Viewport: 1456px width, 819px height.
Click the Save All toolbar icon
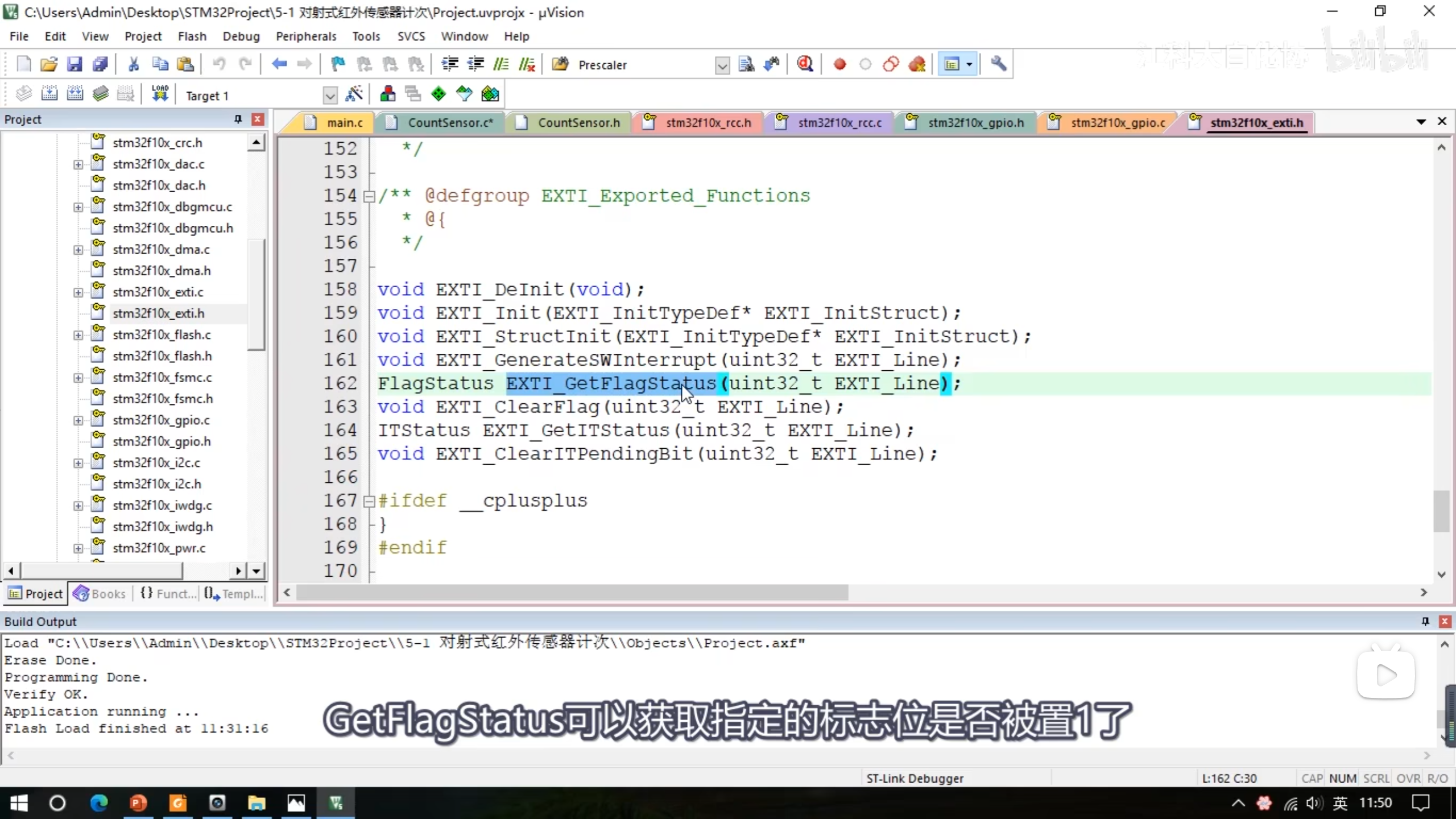pos(100,64)
